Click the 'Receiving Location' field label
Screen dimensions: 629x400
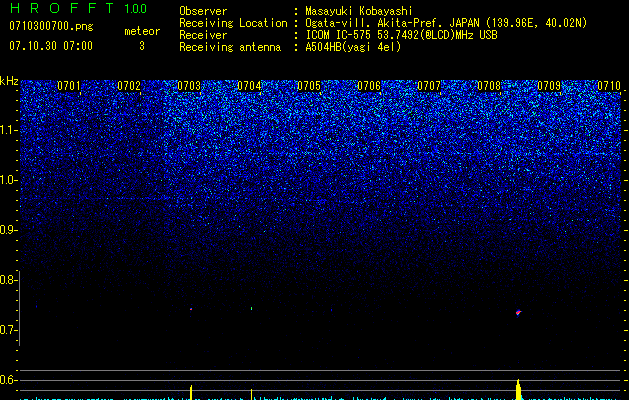pyautogui.click(x=233, y=23)
